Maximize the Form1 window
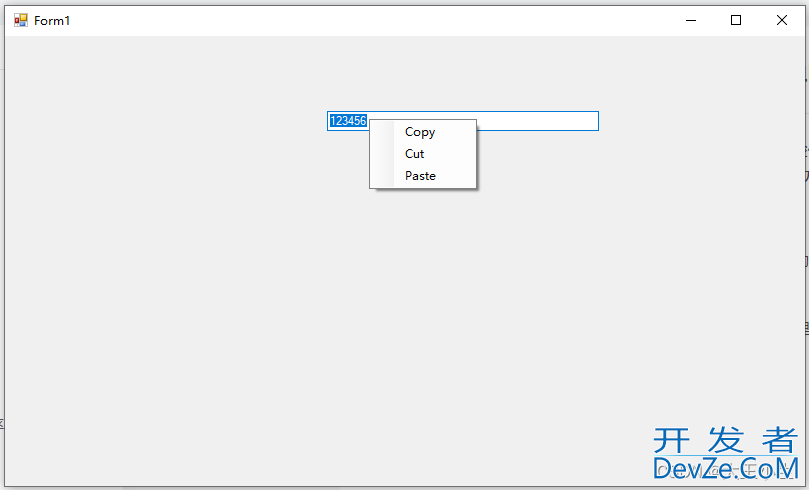The width and height of the screenshot is (809, 490). (736, 20)
